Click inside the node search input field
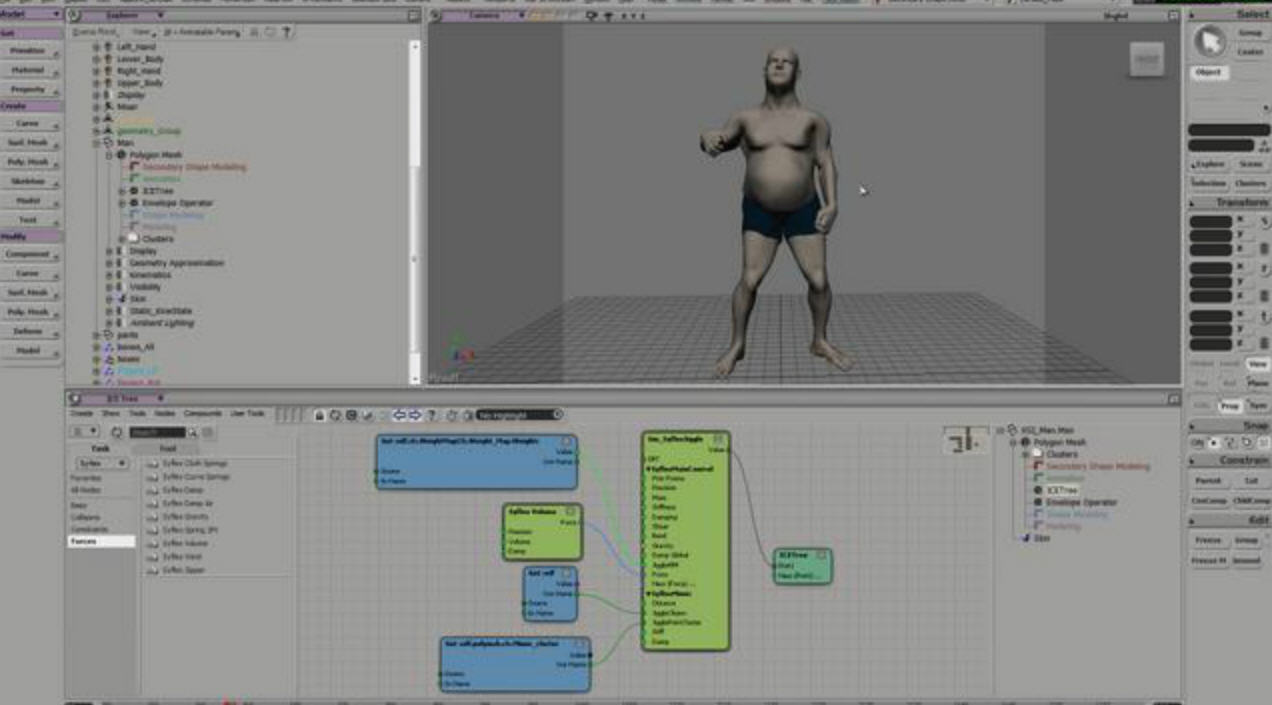Screen dimensions: 1272x705 [157, 433]
